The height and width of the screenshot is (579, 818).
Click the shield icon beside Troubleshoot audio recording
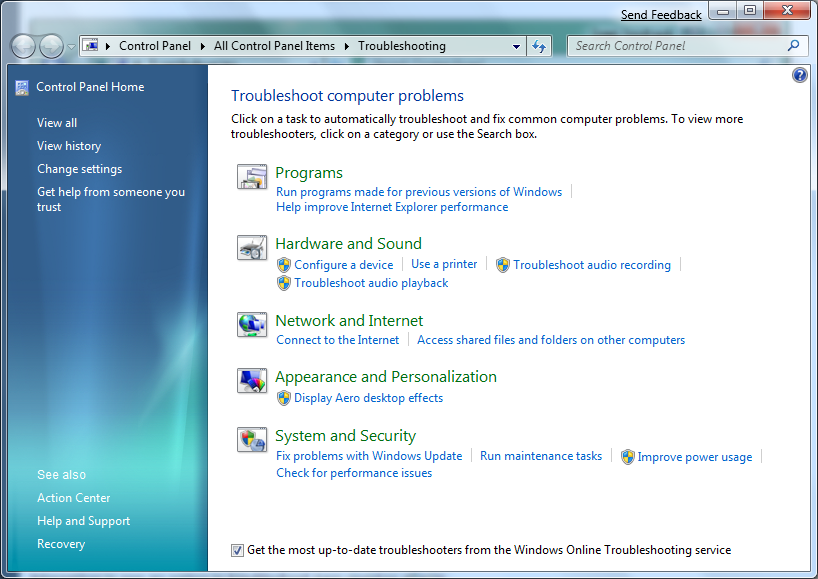[x=502, y=265]
